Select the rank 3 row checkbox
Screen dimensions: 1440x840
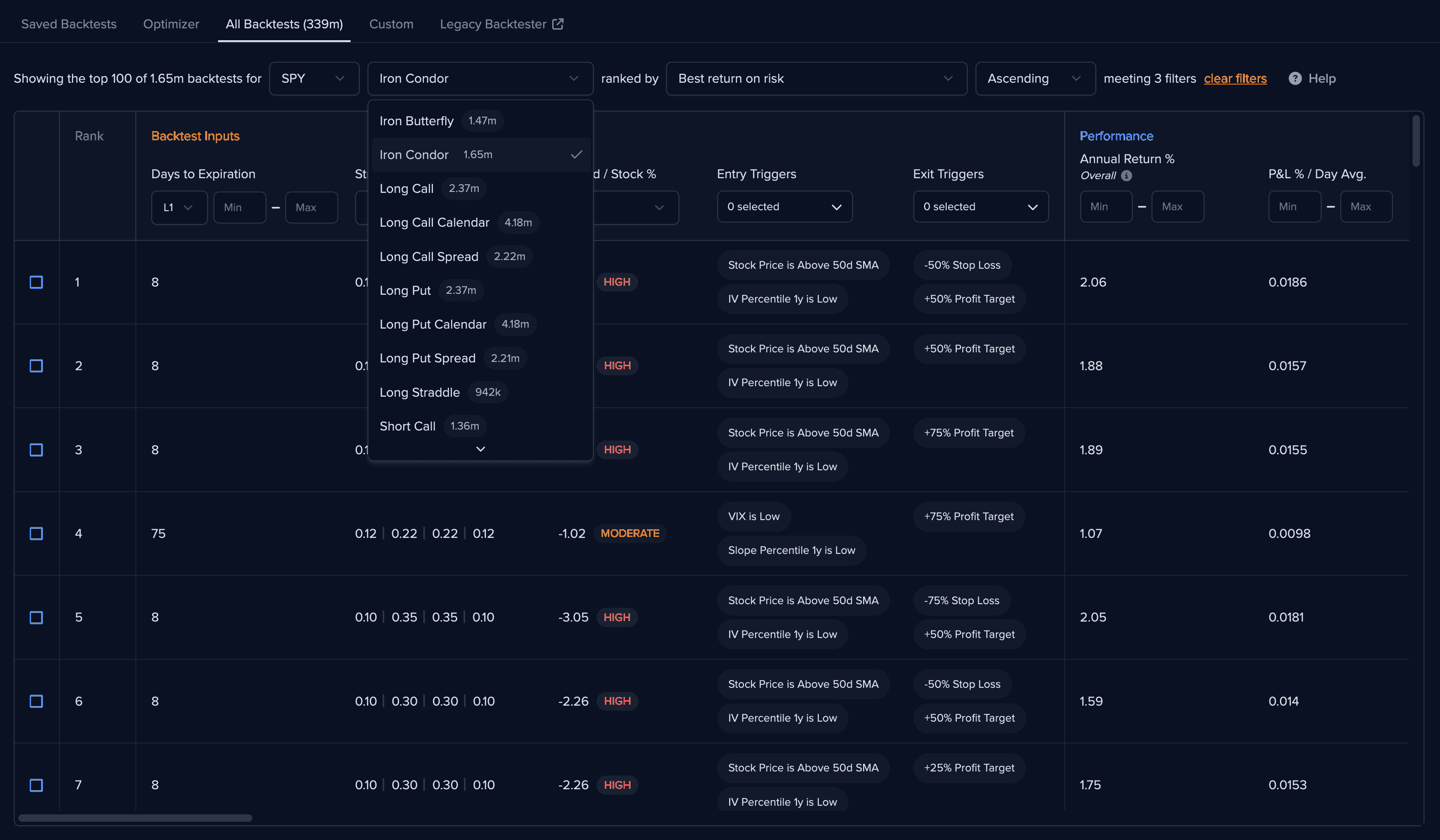pos(36,450)
